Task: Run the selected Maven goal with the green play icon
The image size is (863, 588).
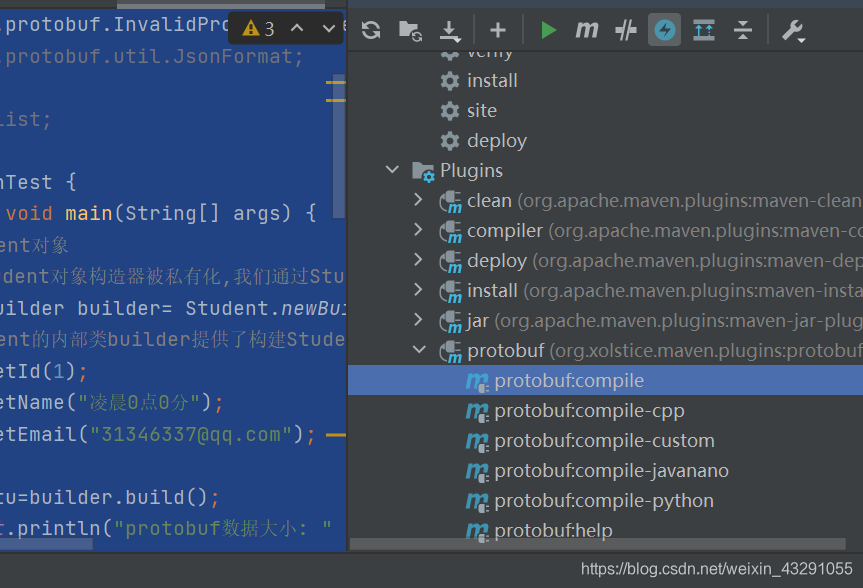Action: 548,30
